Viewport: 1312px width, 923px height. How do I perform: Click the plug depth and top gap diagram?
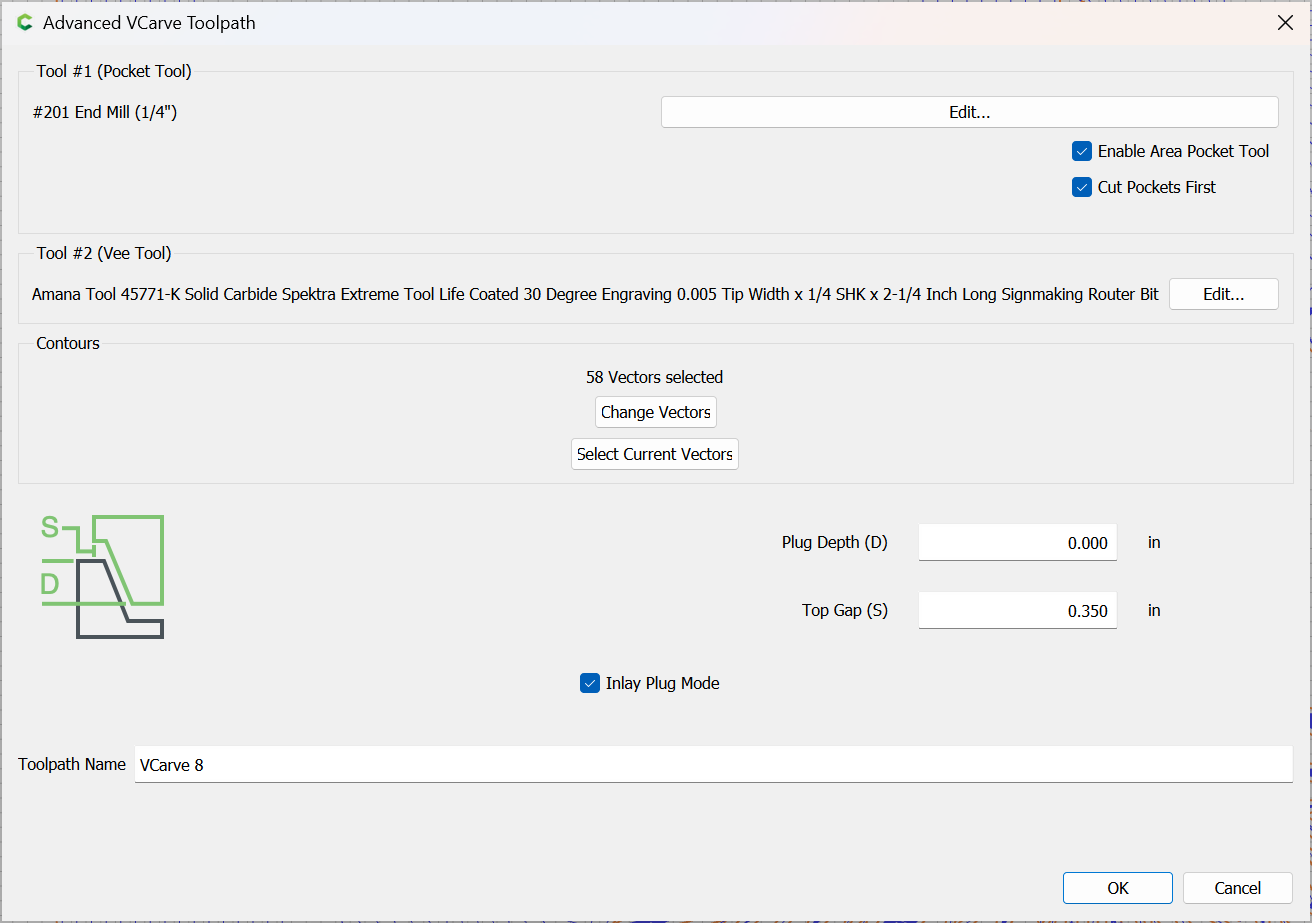[x=101, y=577]
